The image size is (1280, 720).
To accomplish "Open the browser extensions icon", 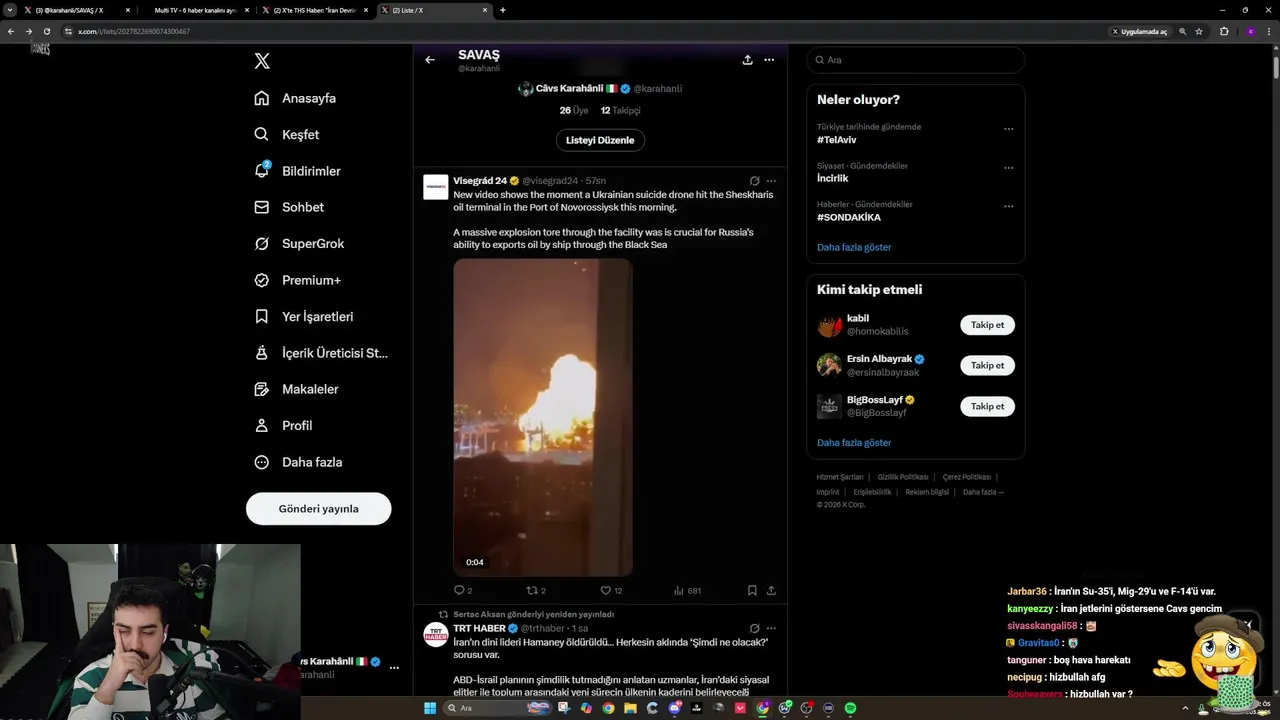I will (1224, 31).
